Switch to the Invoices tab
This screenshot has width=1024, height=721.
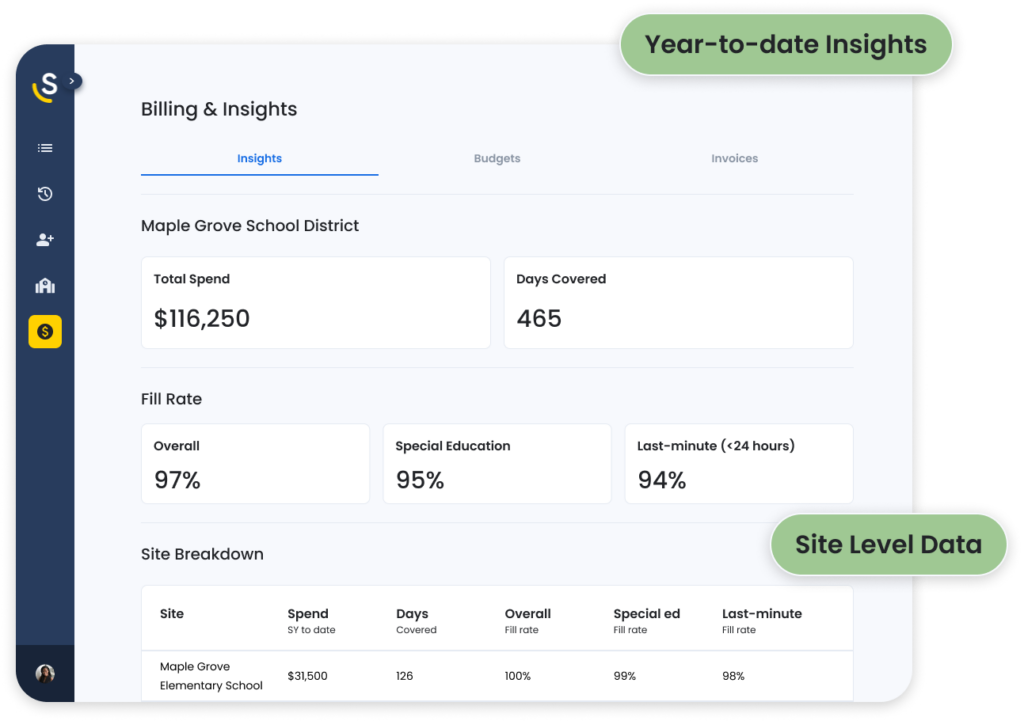click(x=735, y=159)
